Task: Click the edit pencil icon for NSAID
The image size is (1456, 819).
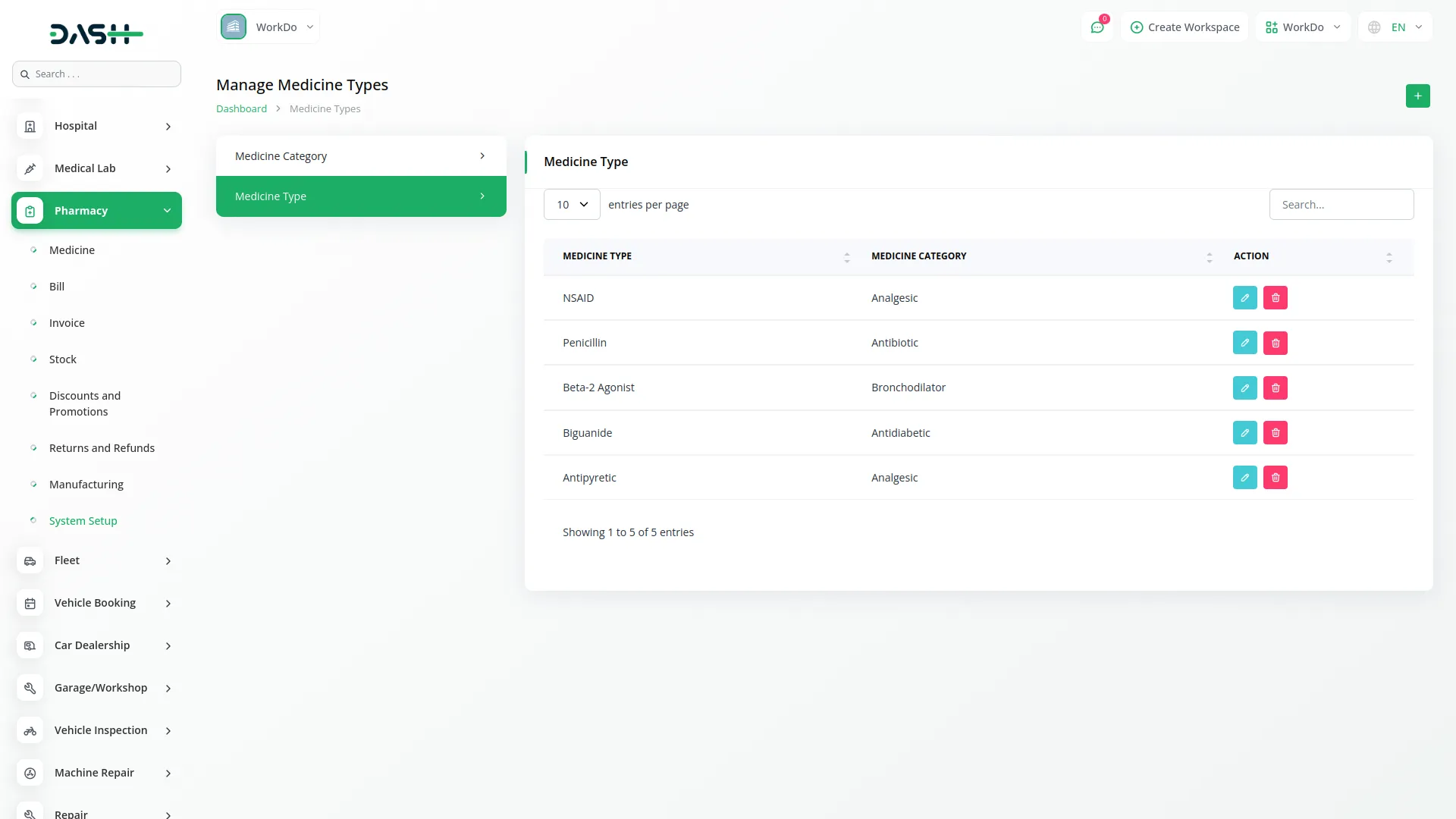Action: [x=1244, y=297]
